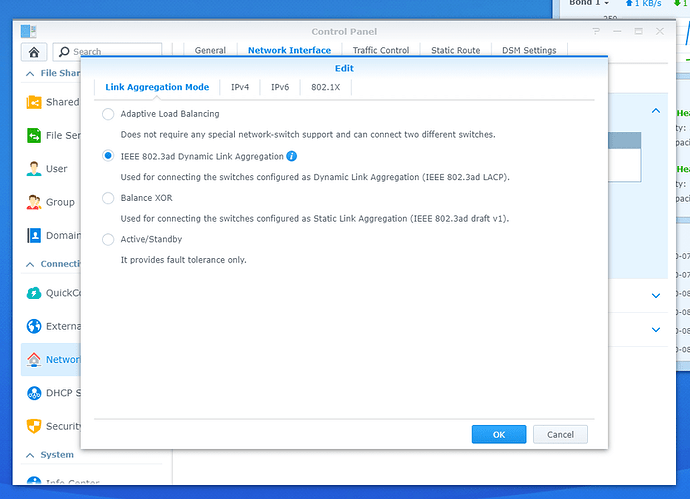The height and width of the screenshot is (499, 690).
Task: Click the Control Panel home icon
Action: [34, 52]
